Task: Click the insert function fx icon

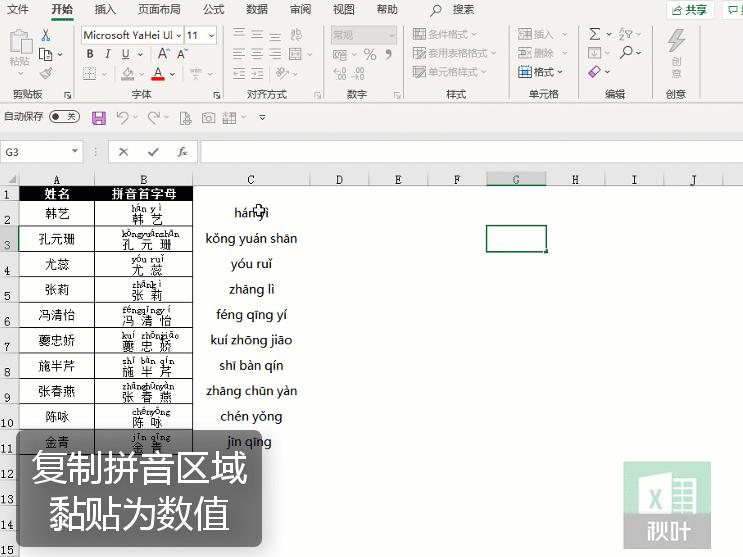Action: tap(182, 152)
